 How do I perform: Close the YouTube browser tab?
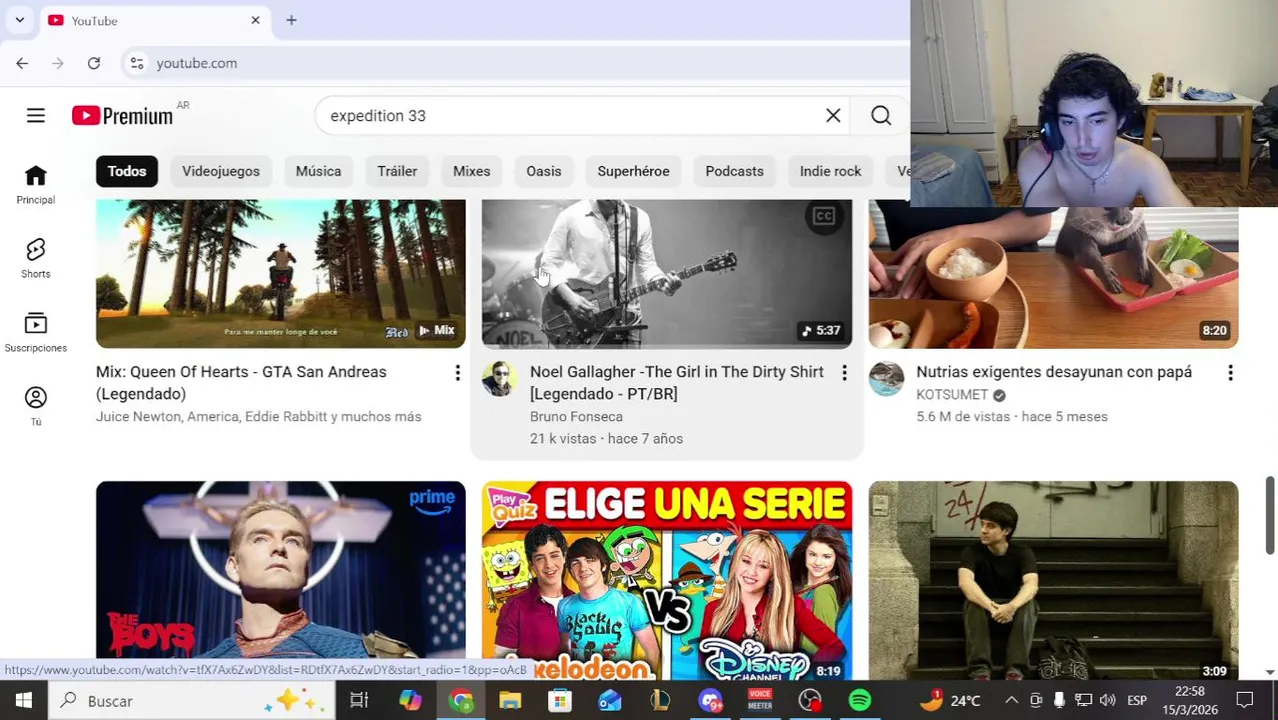(x=255, y=20)
